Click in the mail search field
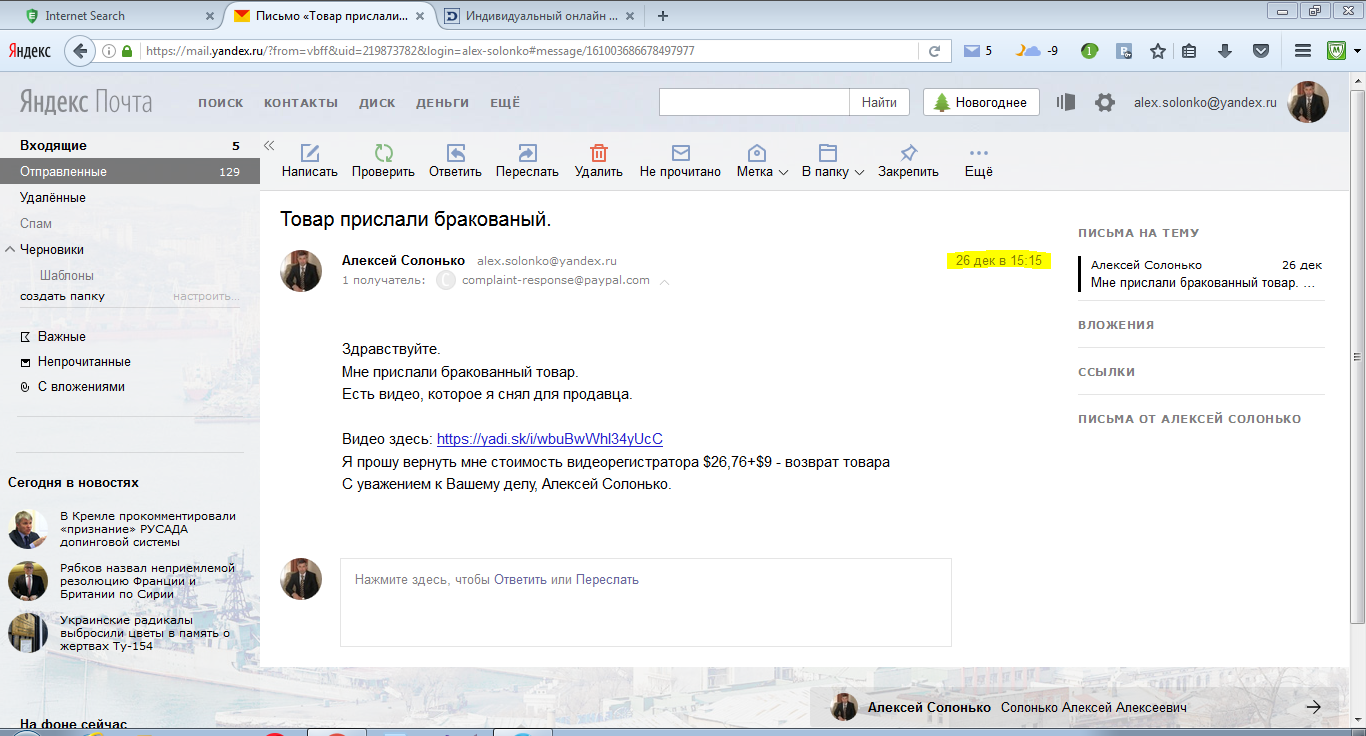This screenshot has height=736, width=1366. tap(754, 102)
